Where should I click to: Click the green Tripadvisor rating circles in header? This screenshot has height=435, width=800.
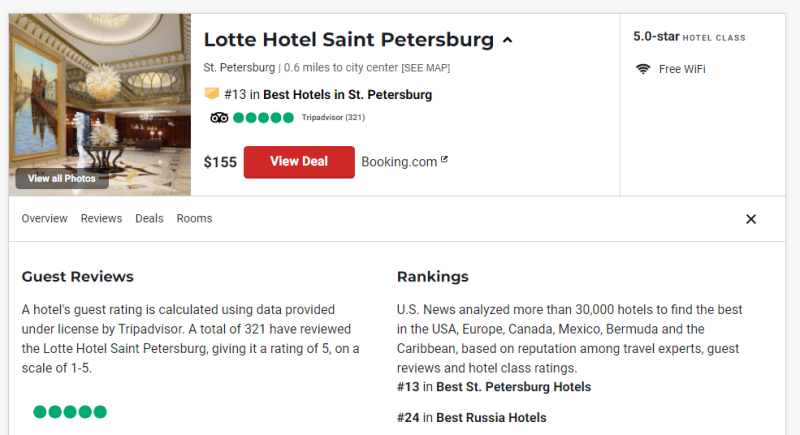(264, 118)
